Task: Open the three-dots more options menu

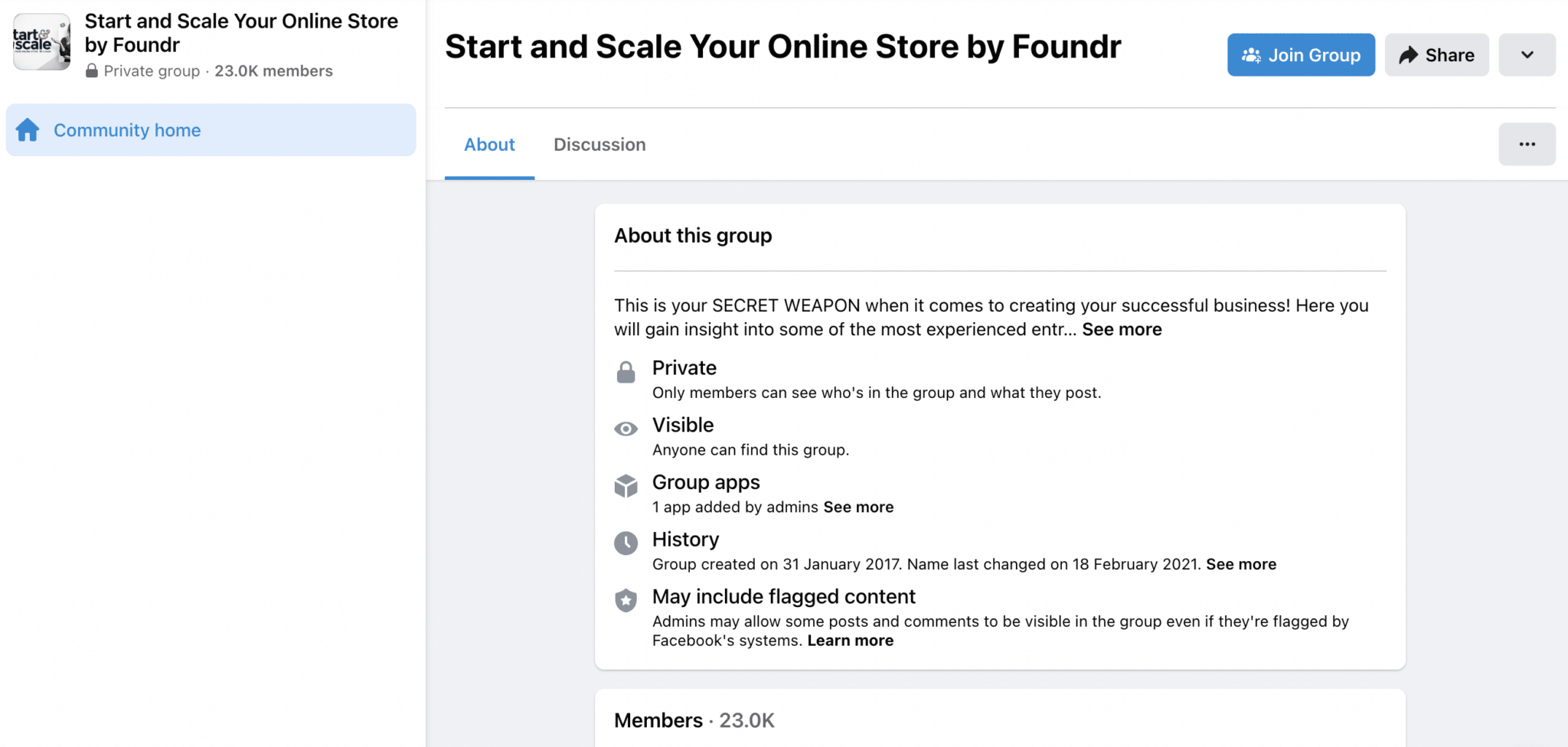Action: [1527, 144]
